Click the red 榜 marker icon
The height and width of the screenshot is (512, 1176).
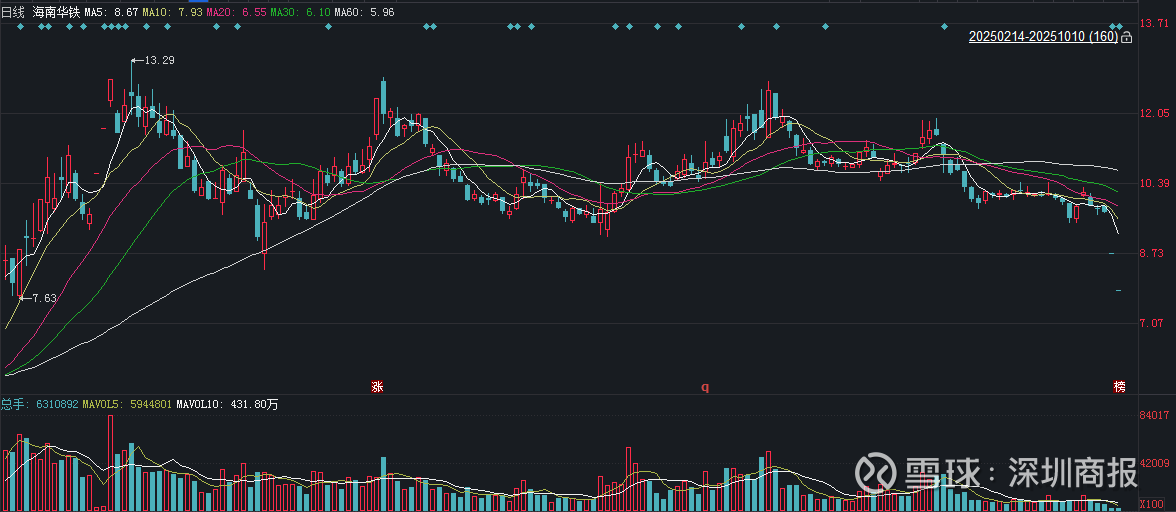coord(1119,387)
